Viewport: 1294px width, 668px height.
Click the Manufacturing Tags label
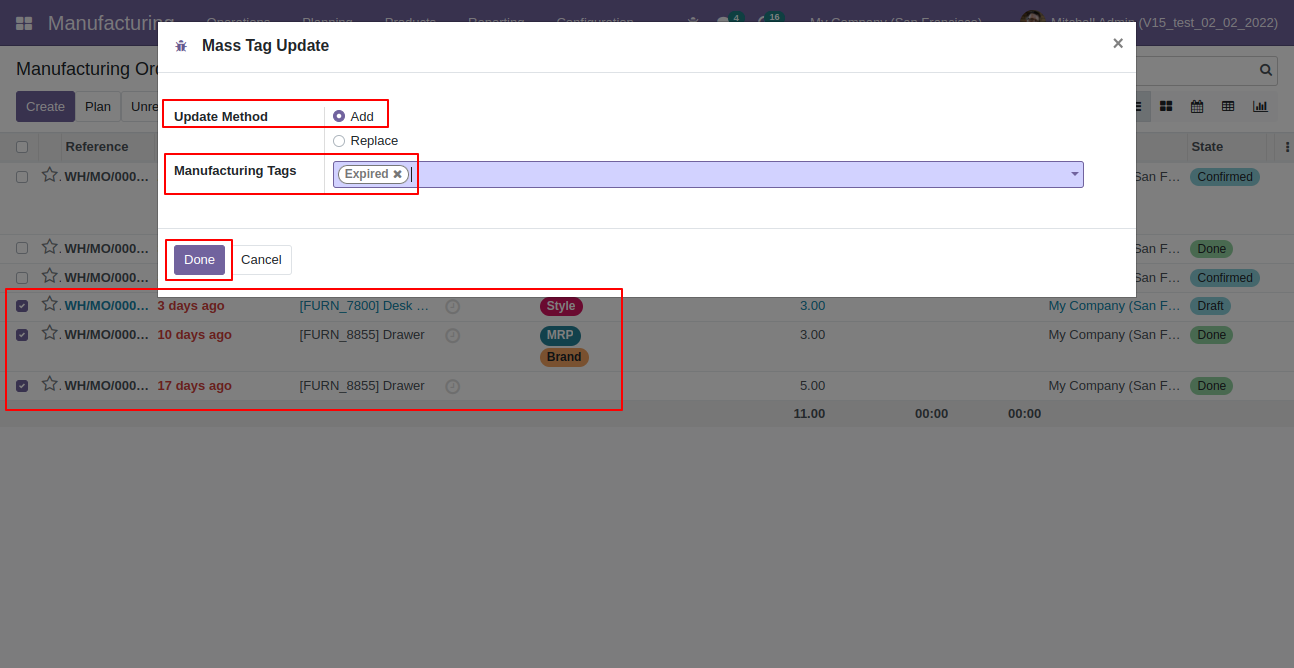pyautogui.click(x=235, y=171)
